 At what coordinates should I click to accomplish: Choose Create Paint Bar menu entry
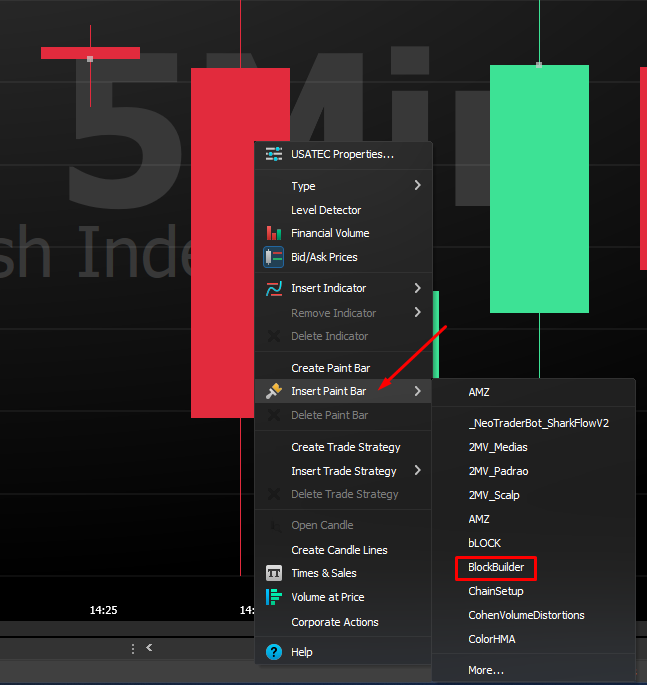click(x=330, y=368)
